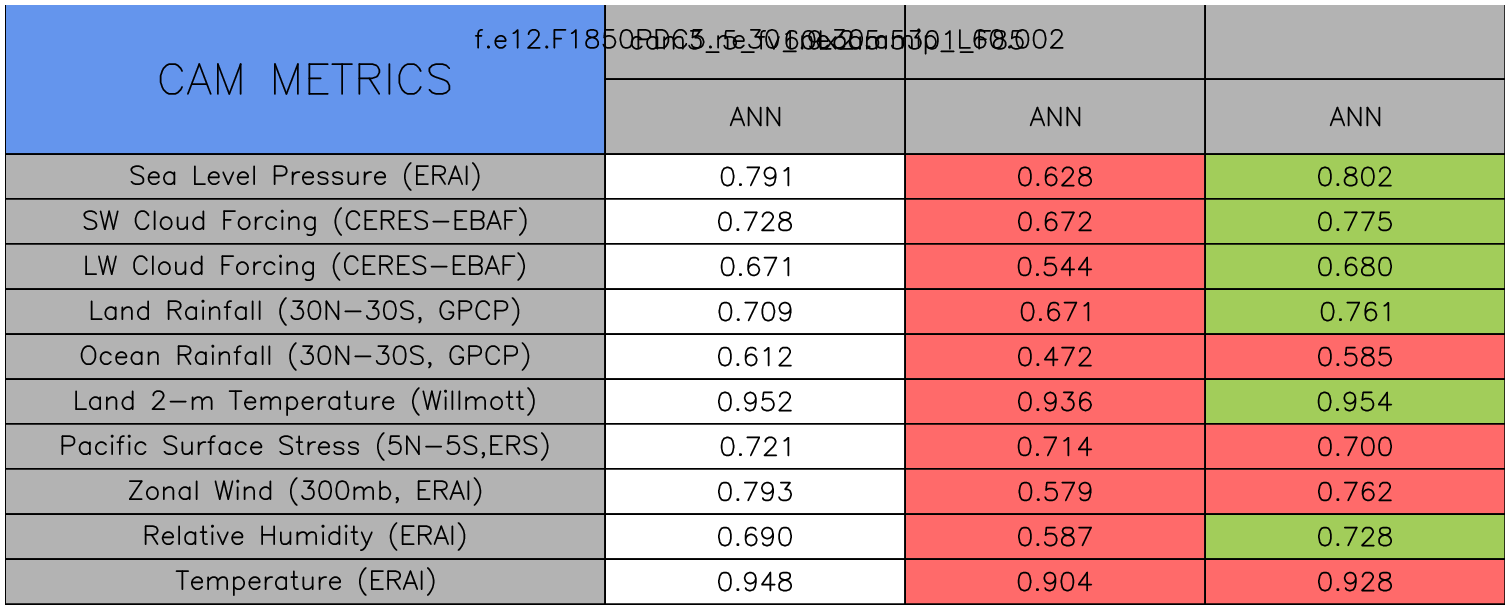Click the red cell showing 0.579
The width and height of the screenshot is (1510, 610).
click(x=1055, y=492)
